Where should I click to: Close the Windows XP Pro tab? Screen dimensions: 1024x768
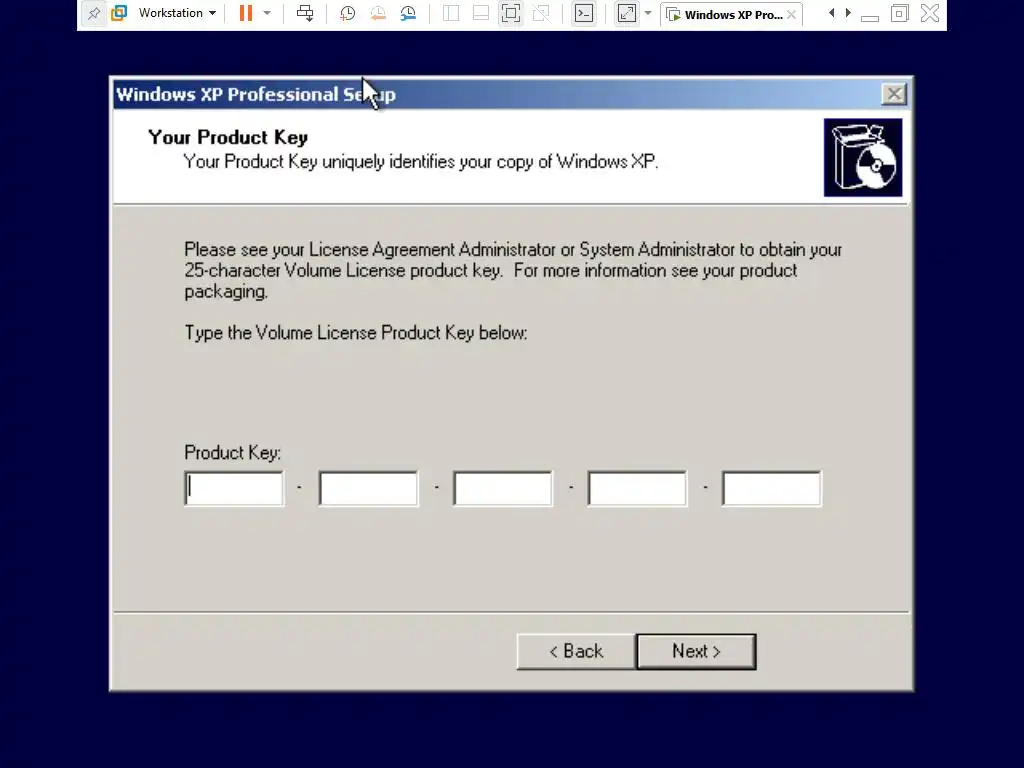[x=792, y=14]
